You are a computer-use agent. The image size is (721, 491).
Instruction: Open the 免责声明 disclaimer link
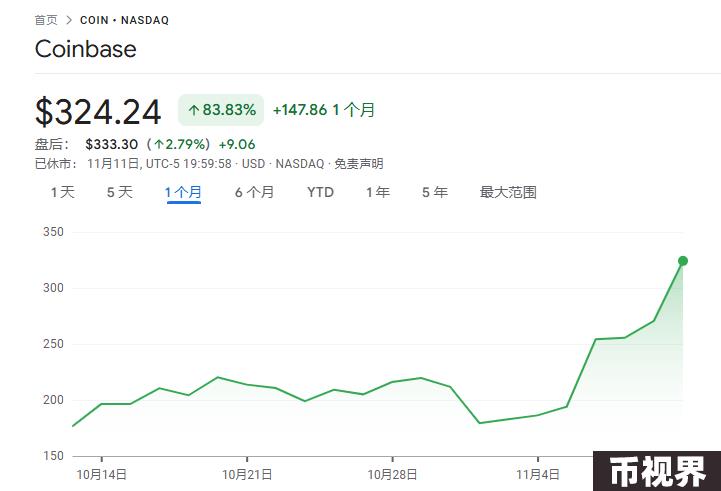(x=359, y=164)
